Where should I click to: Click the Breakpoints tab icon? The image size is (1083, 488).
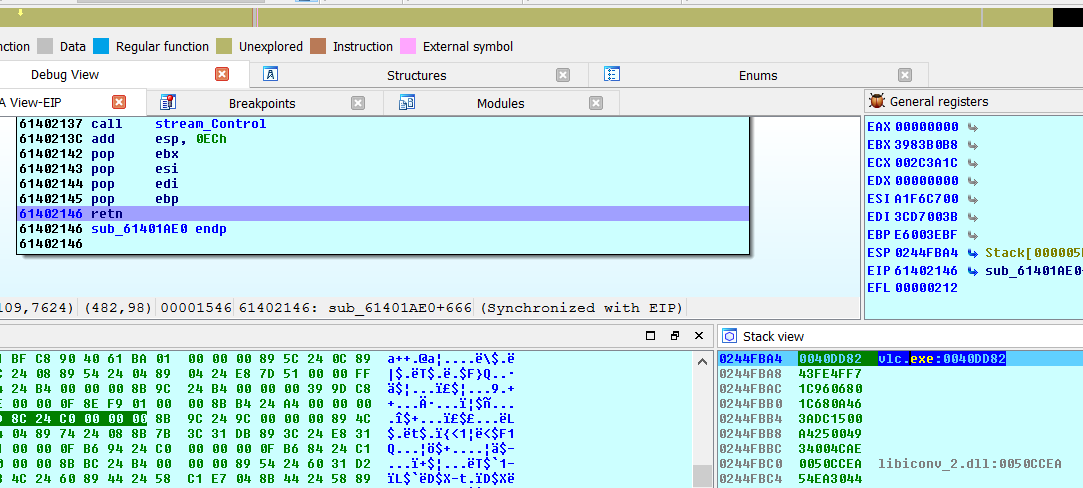coord(168,103)
